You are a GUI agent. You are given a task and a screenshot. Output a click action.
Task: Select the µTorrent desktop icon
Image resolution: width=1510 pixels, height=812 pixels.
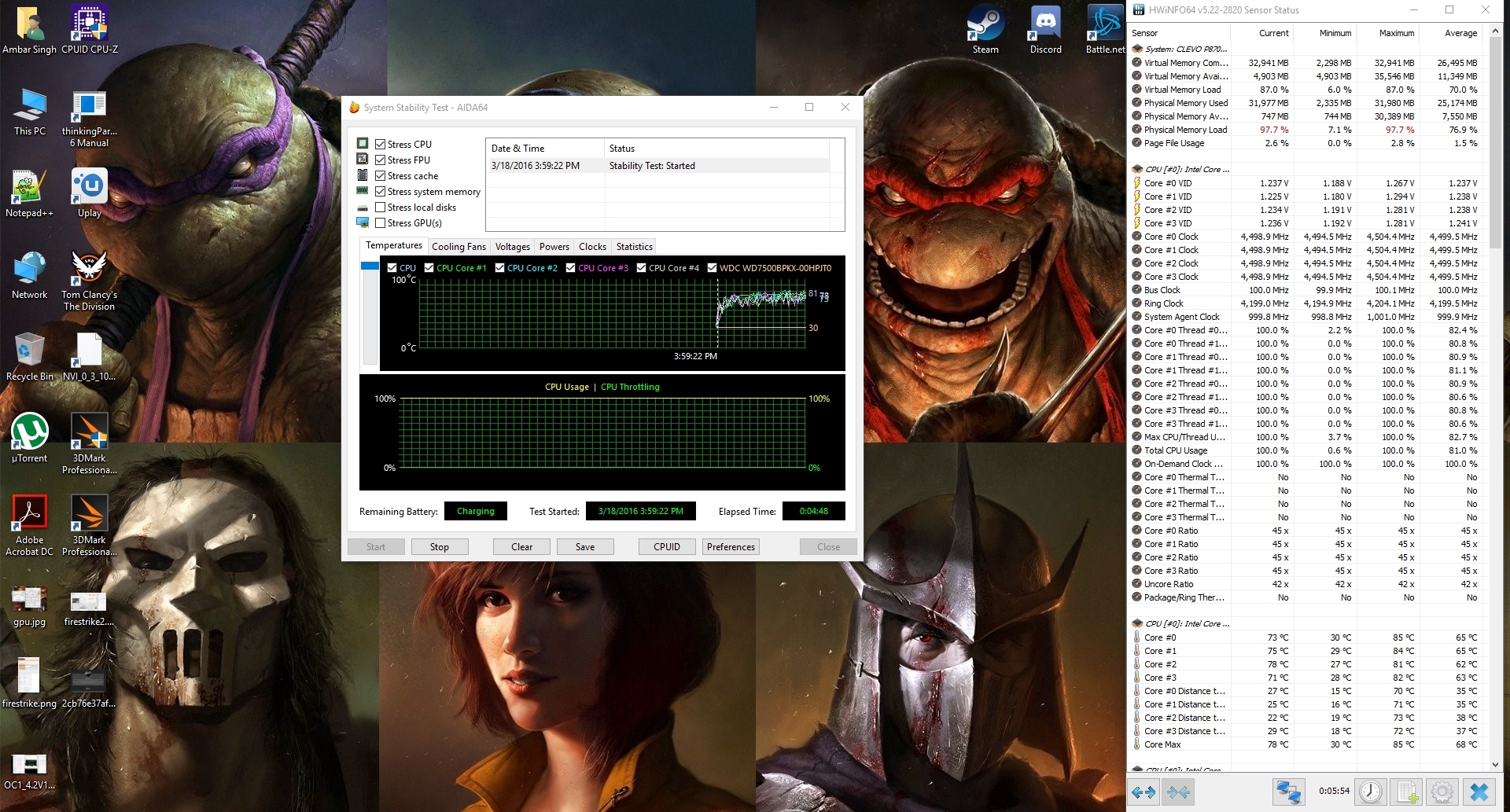point(29,439)
